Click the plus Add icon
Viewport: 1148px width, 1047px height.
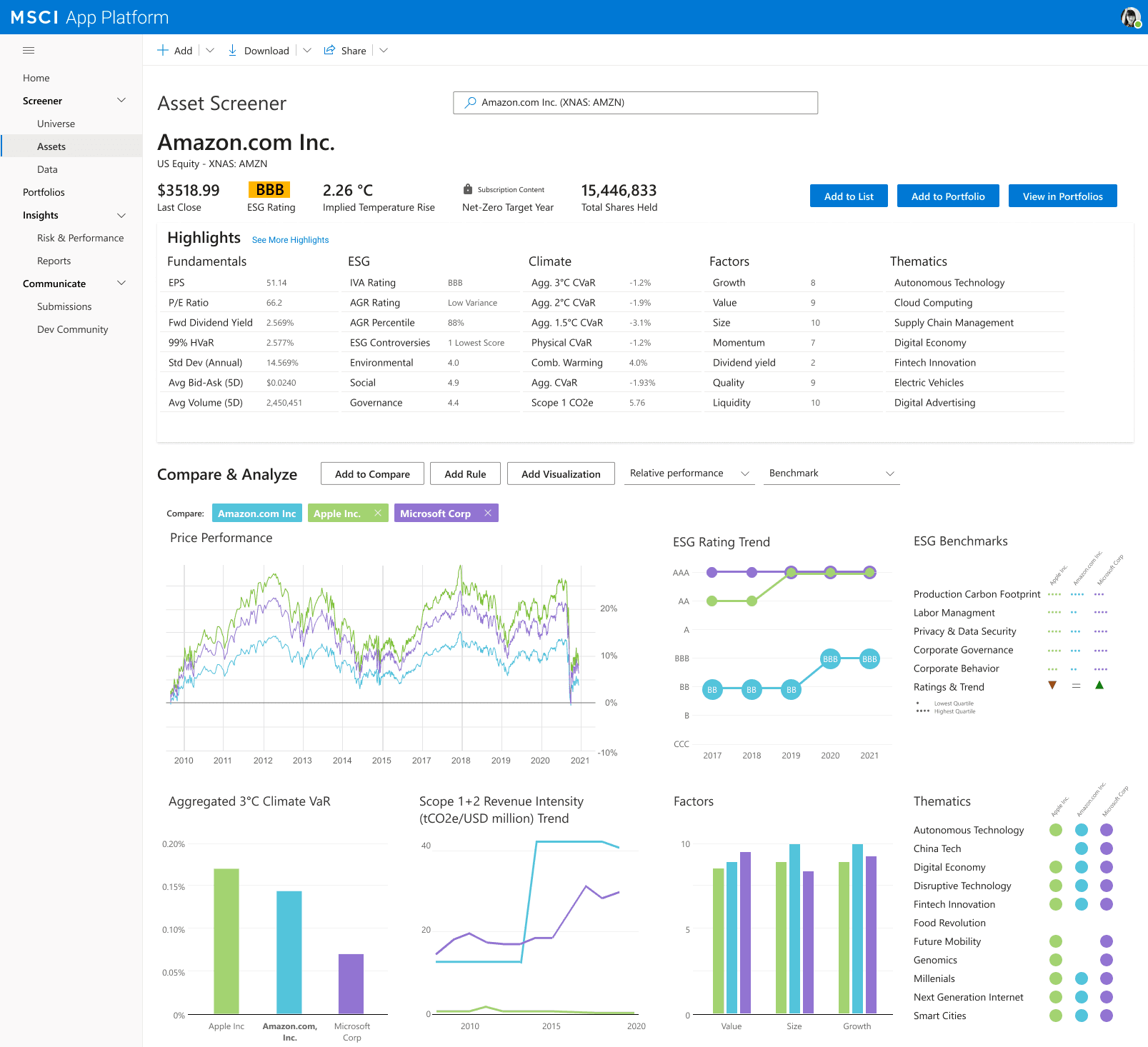point(163,50)
